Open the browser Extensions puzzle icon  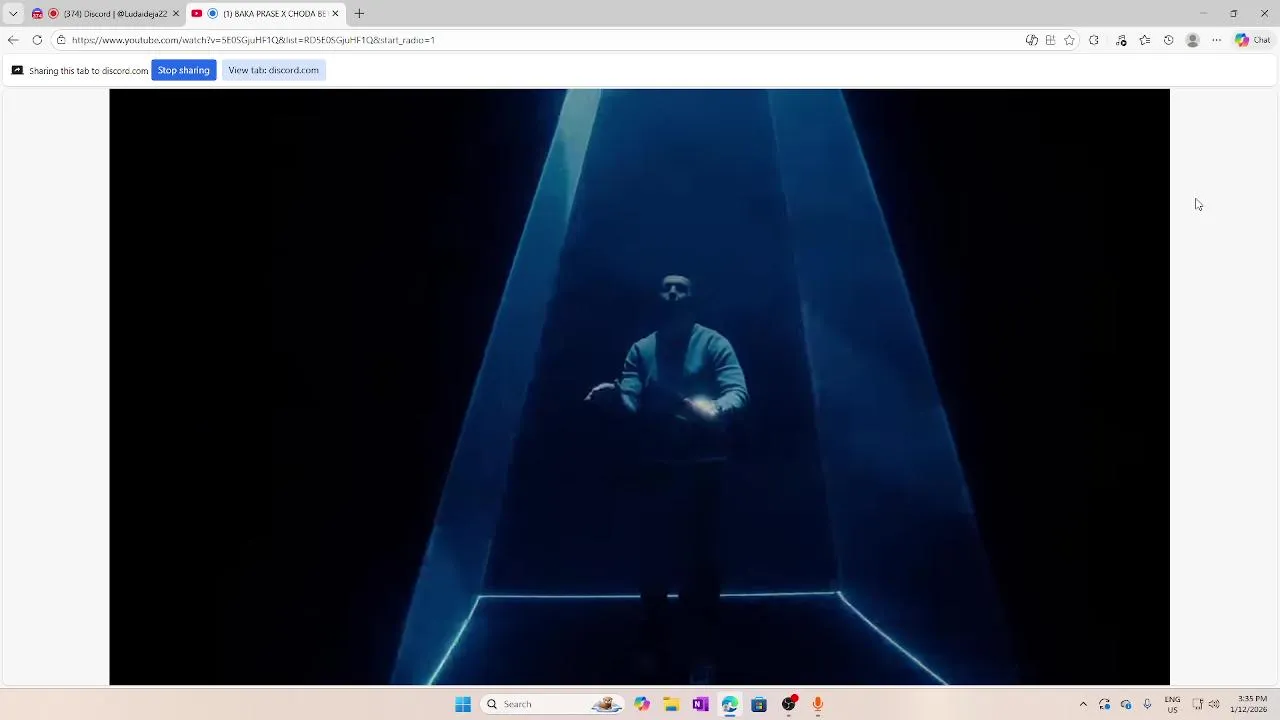click(1094, 40)
